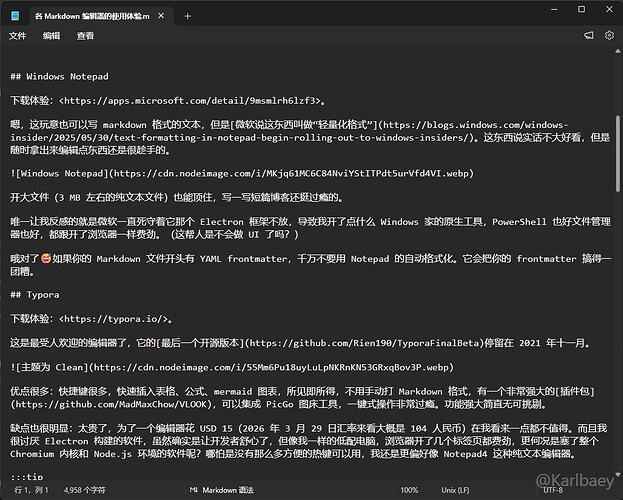Open the 文件 menu
The image size is (623, 500).
coord(17,36)
